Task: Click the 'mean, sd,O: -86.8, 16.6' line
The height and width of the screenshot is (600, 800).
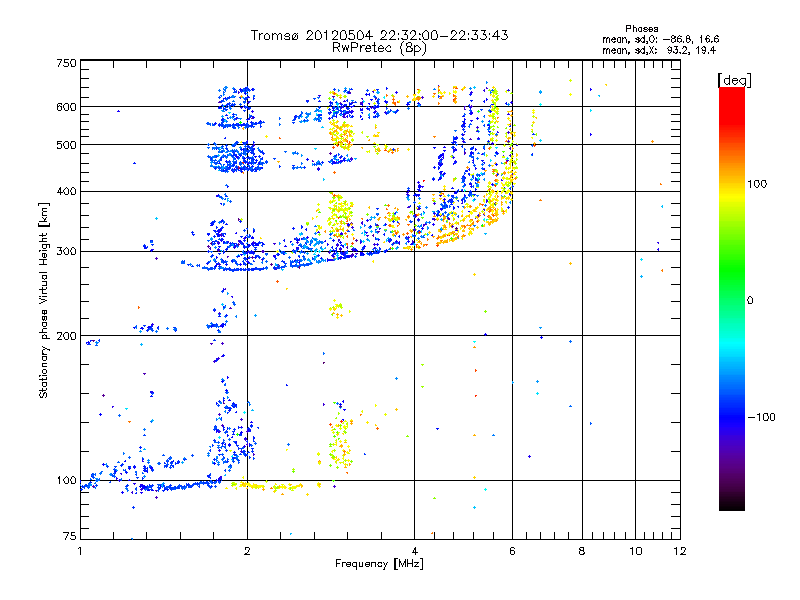Action: 661,39
